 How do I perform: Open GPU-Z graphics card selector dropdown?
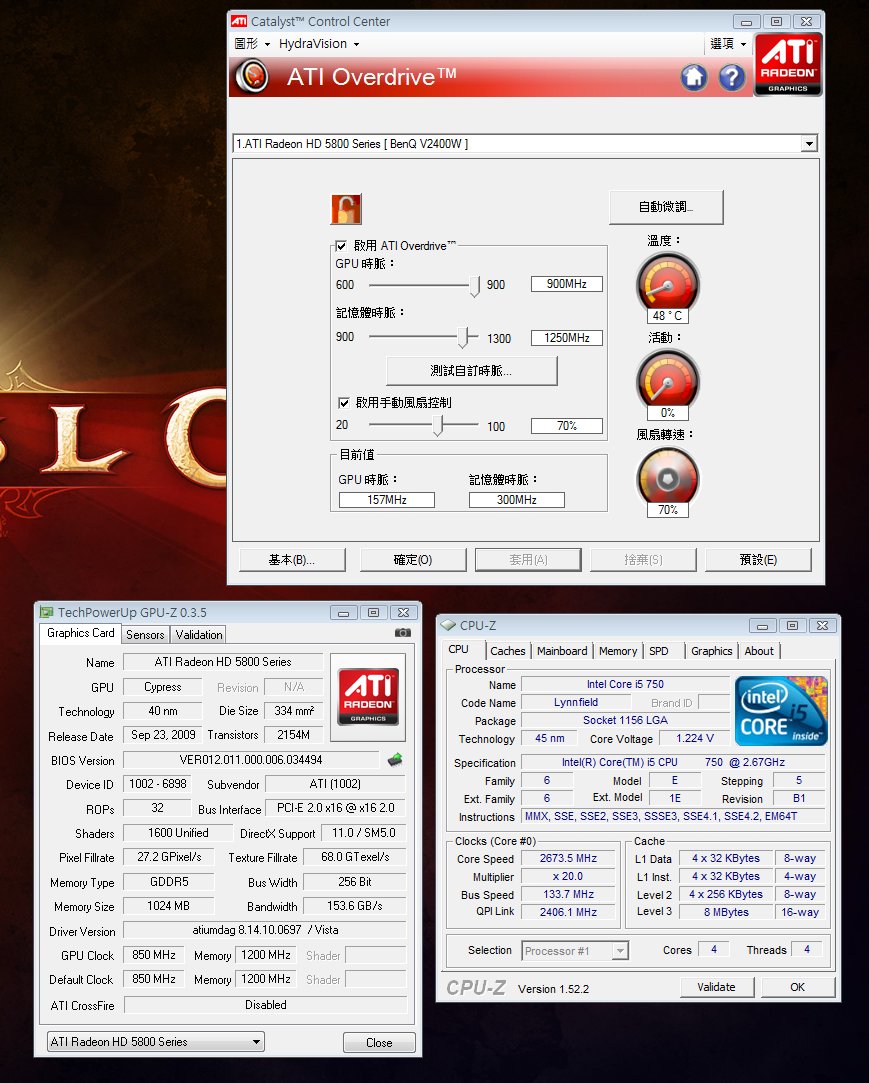[x=156, y=1042]
